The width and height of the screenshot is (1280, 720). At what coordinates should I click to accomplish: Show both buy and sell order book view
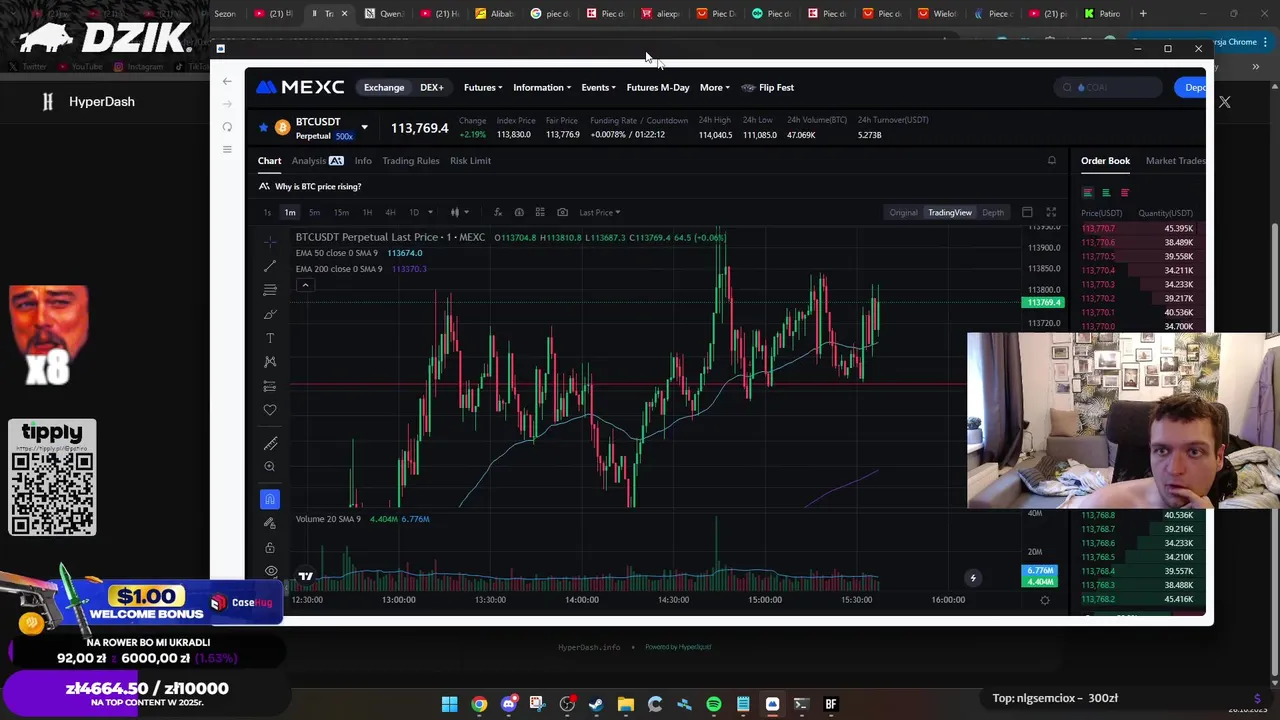coord(1087,193)
